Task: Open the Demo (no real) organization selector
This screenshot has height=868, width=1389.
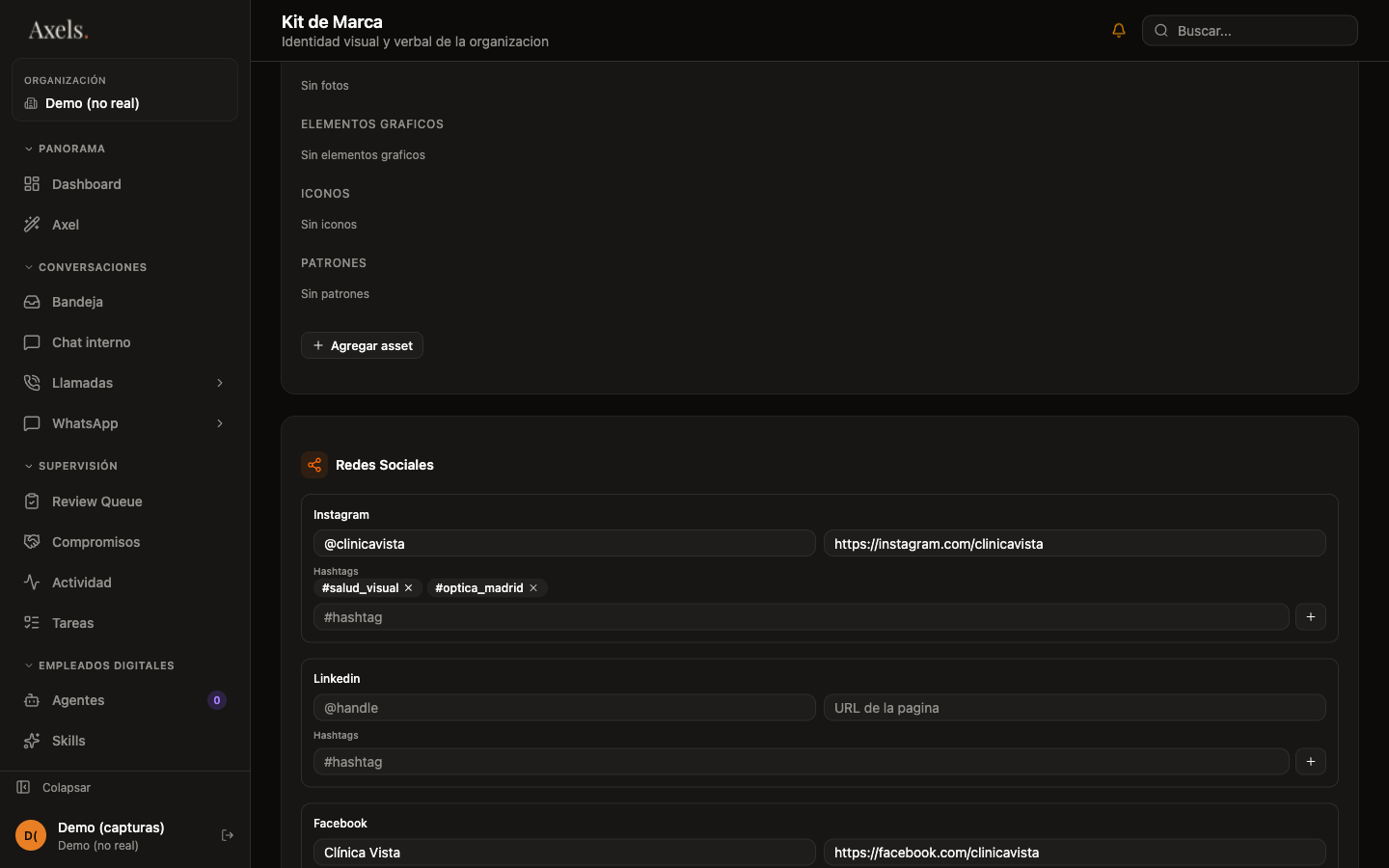Action: pos(124,91)
